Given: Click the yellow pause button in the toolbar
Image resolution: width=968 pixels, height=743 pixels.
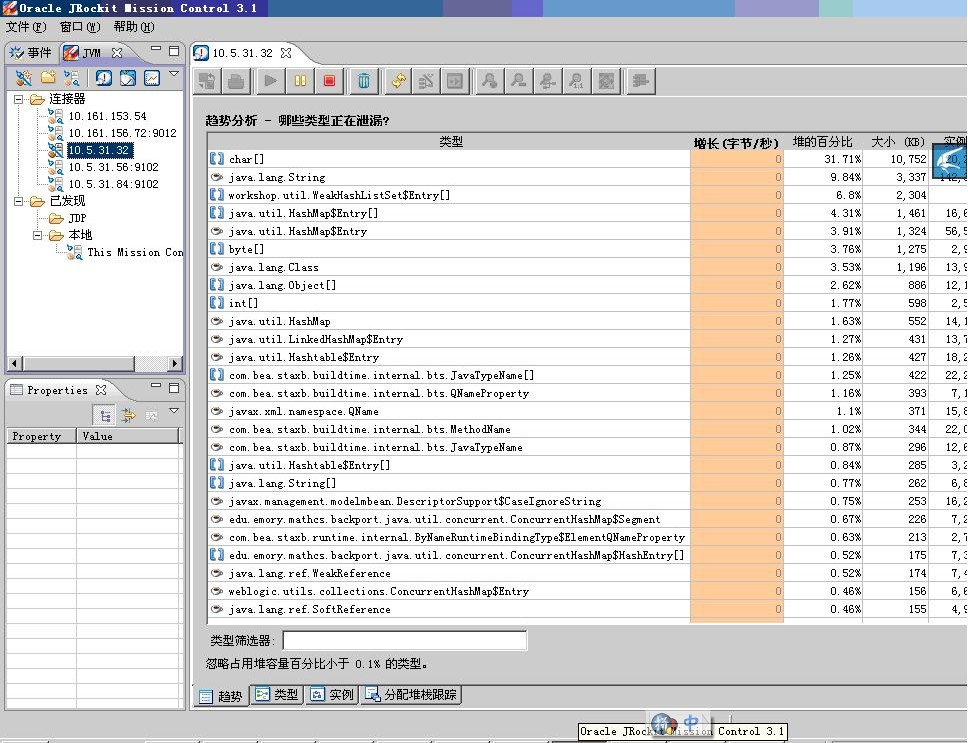Looking at the screenshot, I should 300,81.
